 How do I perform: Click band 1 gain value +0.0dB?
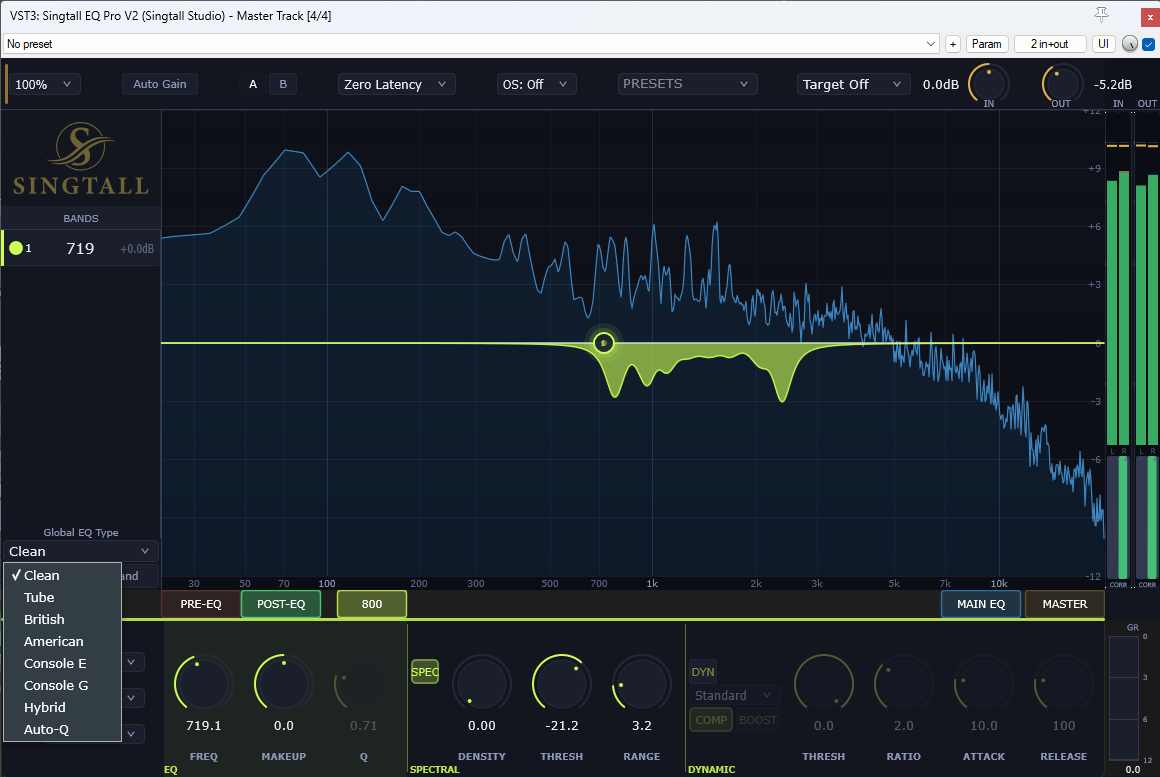[137, 249]
